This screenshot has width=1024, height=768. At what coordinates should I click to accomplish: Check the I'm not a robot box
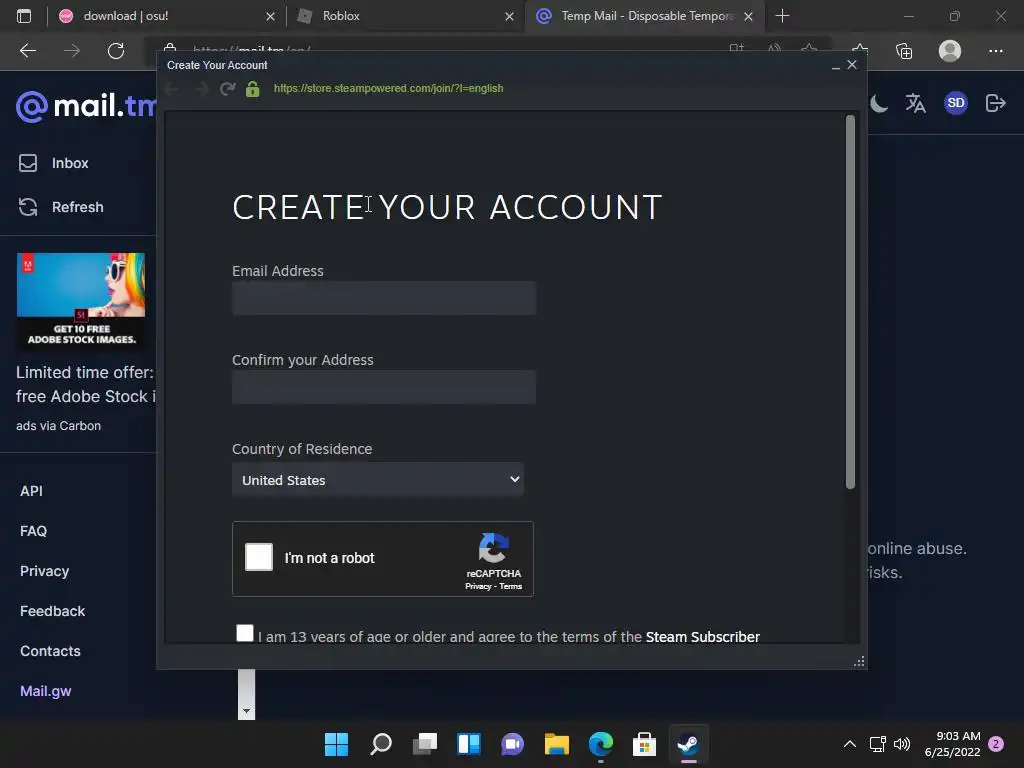pyautogui.click(x=259, y=557)
